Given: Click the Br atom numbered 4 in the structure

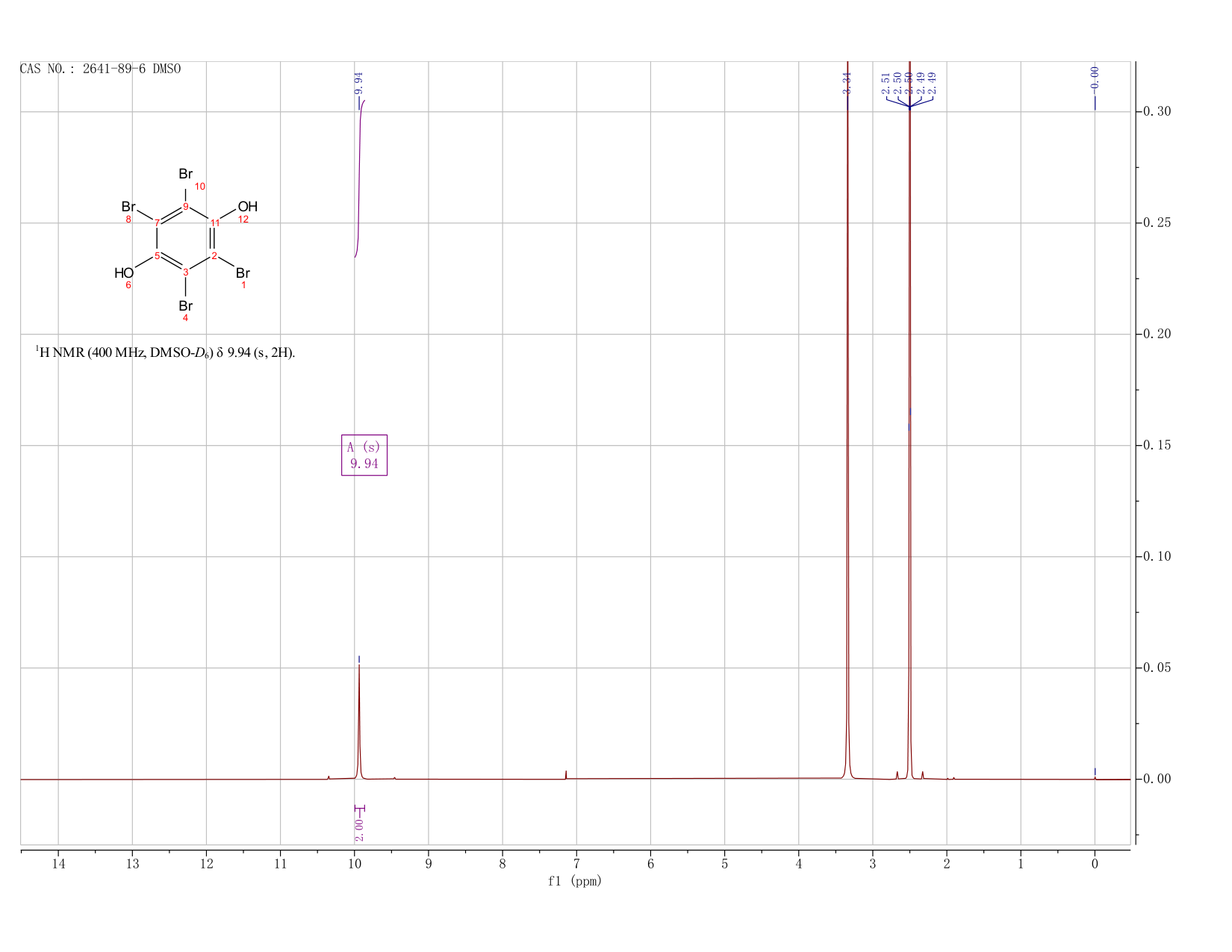Looking at the screenshot, I should pyautogui.click(x=186, y=306).
